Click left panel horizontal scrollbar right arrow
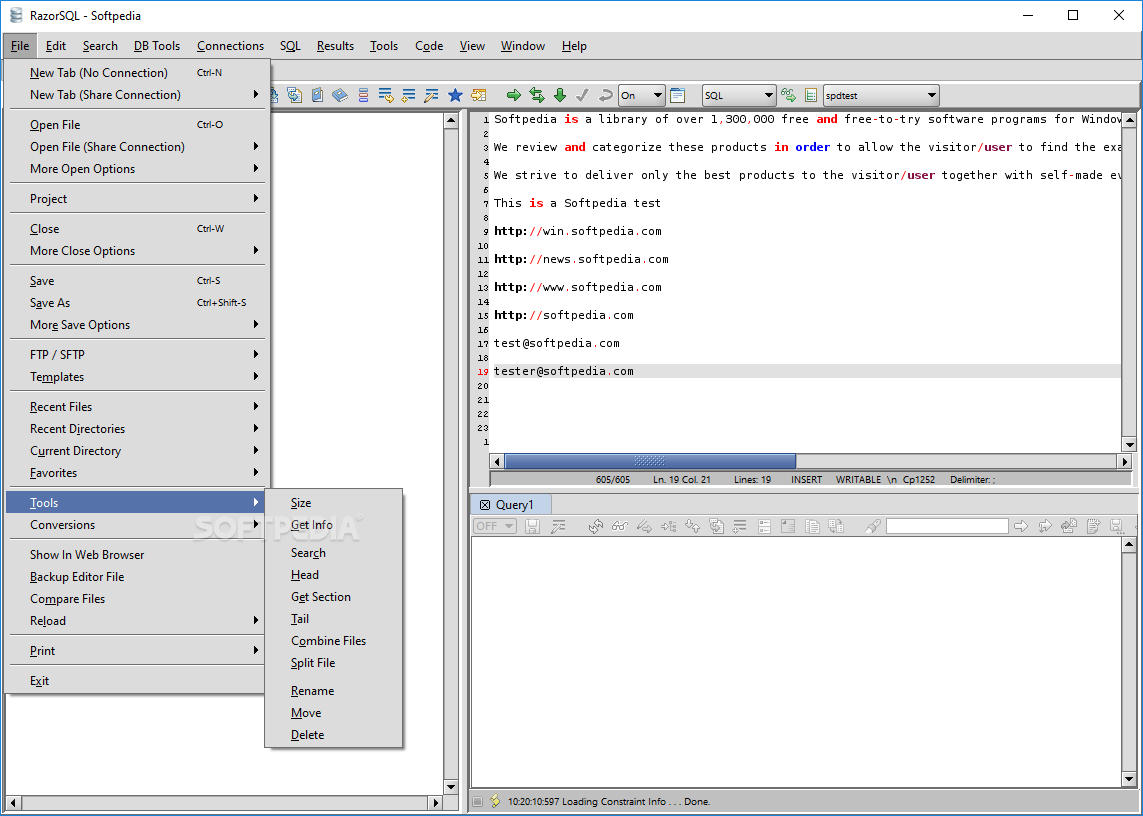Viewport: 1143px width, 816px height. pyautogui.click(x=436, y=803)
